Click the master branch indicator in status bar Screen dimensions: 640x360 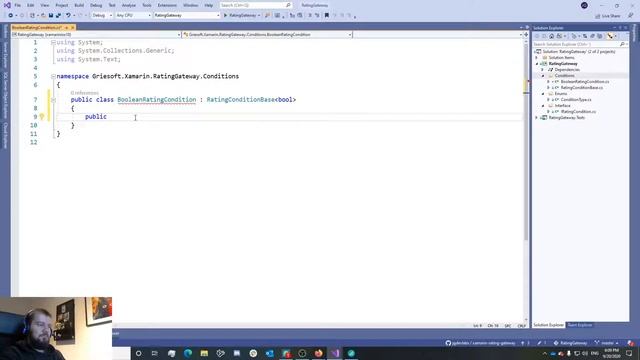(607, 343)
